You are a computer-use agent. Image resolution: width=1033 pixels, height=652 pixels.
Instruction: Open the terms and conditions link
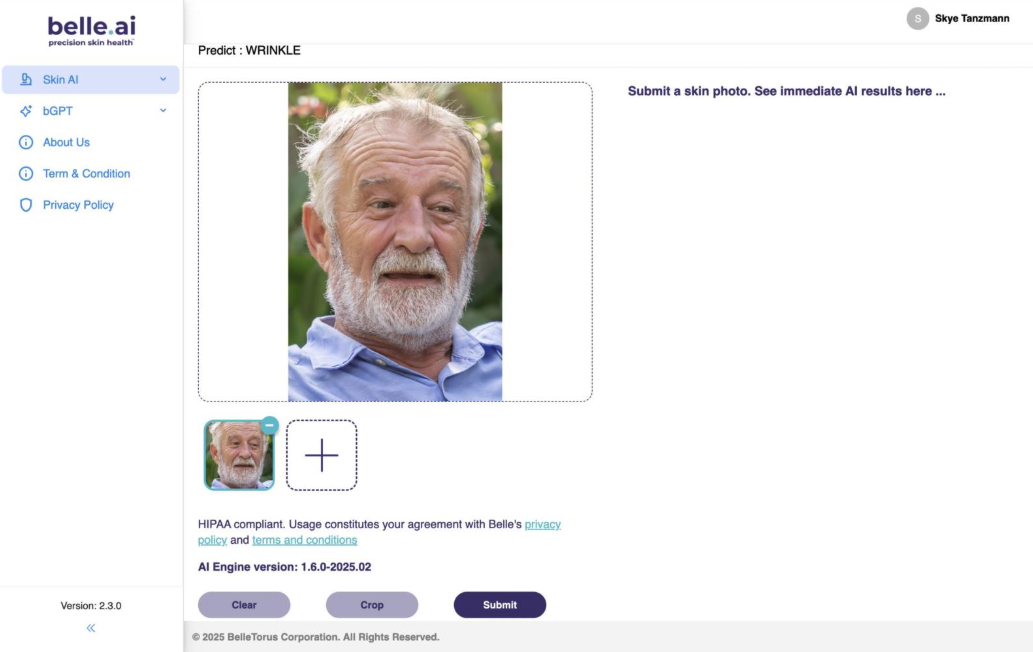(304, 540)
